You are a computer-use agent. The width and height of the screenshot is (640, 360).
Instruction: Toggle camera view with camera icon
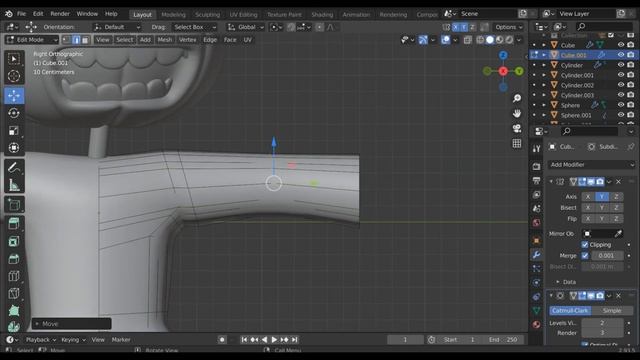(517, 129)
